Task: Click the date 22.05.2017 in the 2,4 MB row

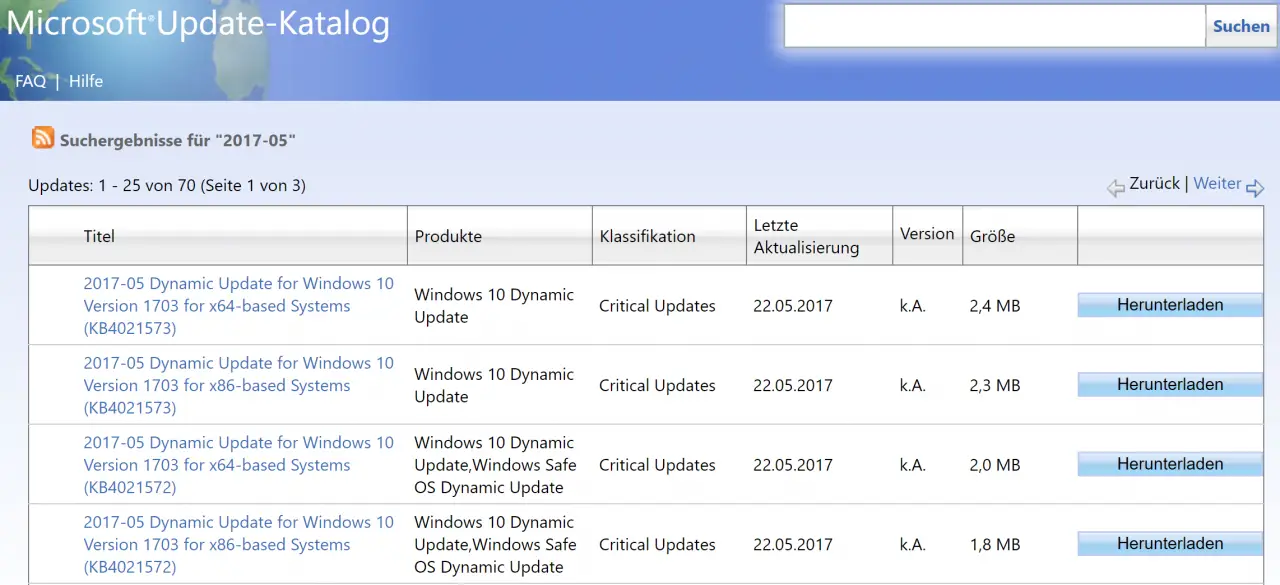Action: click(793, 306)
